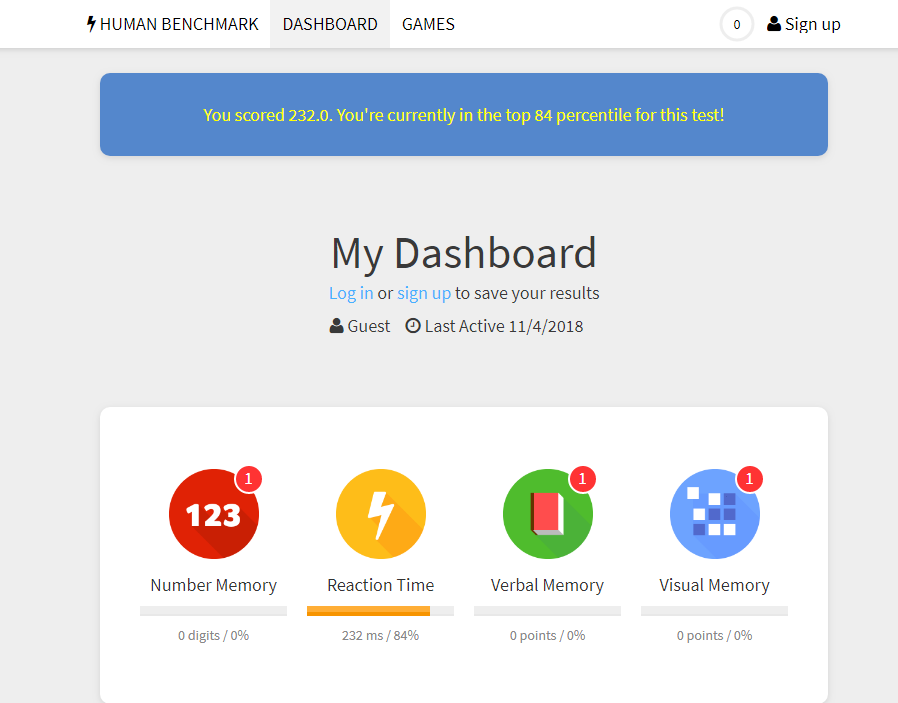Click the Visual Memory label
The width and height of the screenshot is (898, 703).
(715, 585)
